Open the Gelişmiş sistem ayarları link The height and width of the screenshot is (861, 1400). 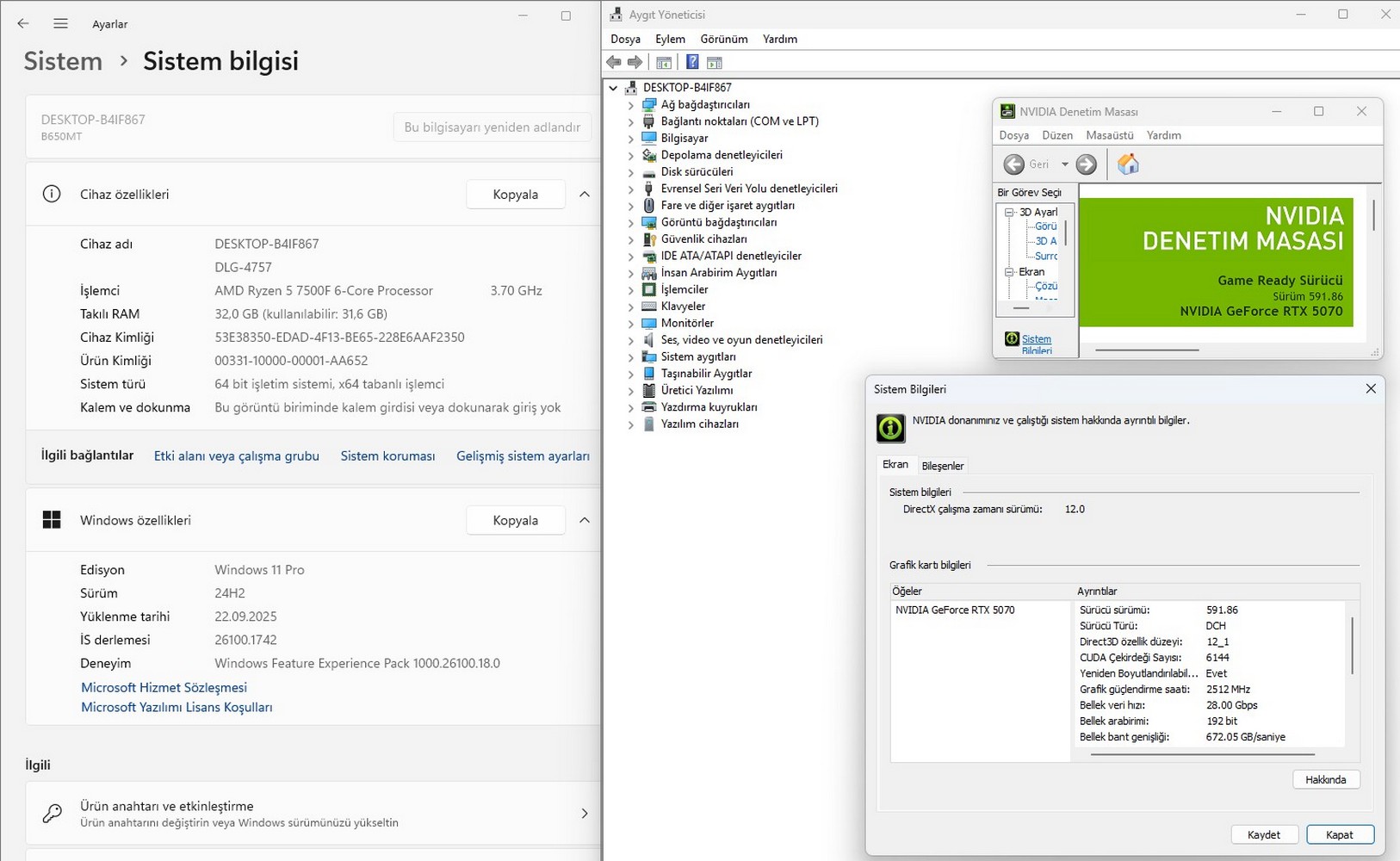523,456
